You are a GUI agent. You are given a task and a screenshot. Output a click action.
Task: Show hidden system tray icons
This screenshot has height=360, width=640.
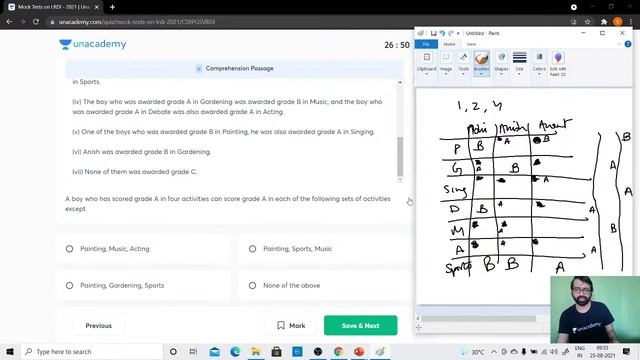tap(493, 351)
